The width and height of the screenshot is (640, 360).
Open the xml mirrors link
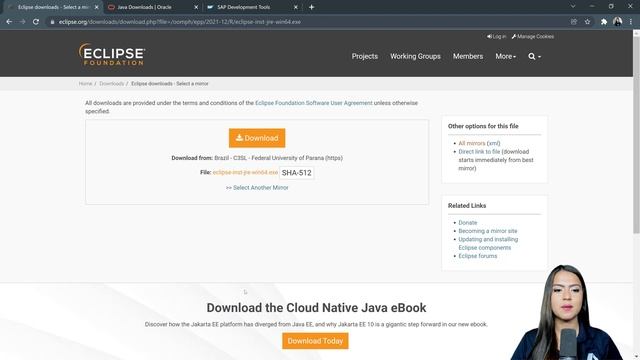[x=493, y=143]
